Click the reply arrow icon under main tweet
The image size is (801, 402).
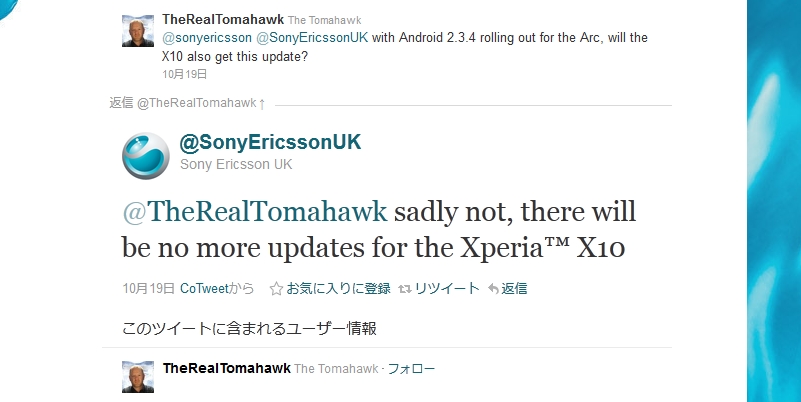tap(493, 289)
